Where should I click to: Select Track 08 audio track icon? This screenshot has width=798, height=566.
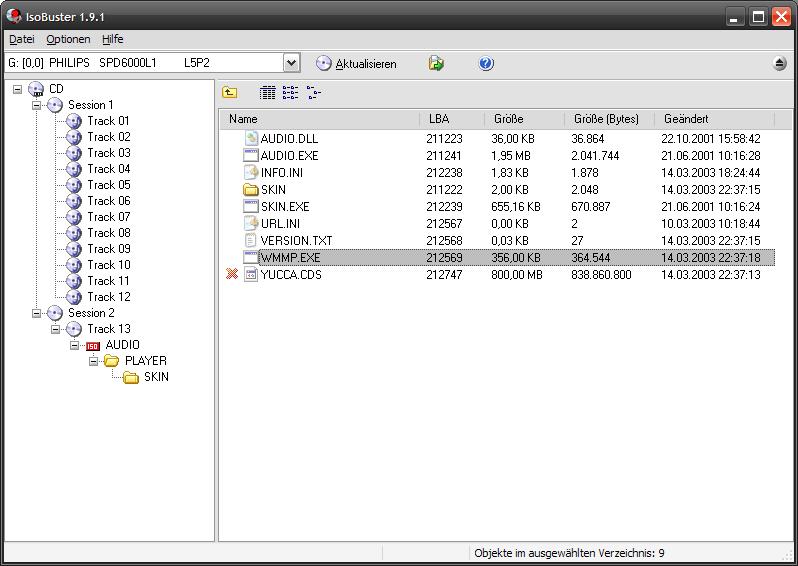pyautogui.click(x=74, y=233)
